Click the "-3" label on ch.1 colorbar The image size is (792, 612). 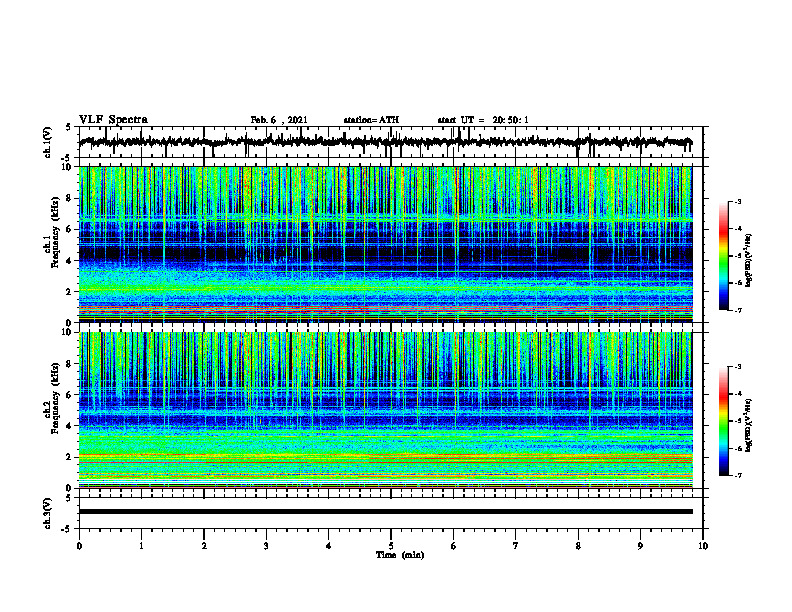(x=737, y=201)
